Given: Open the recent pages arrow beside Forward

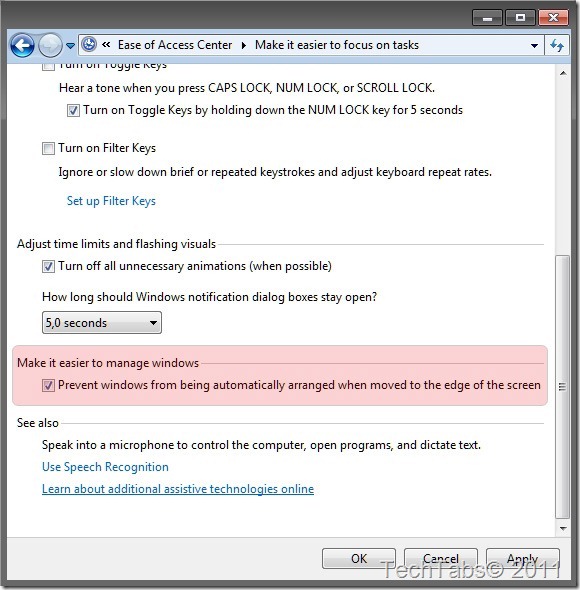Looking at the screenshot, I should 70,46.
